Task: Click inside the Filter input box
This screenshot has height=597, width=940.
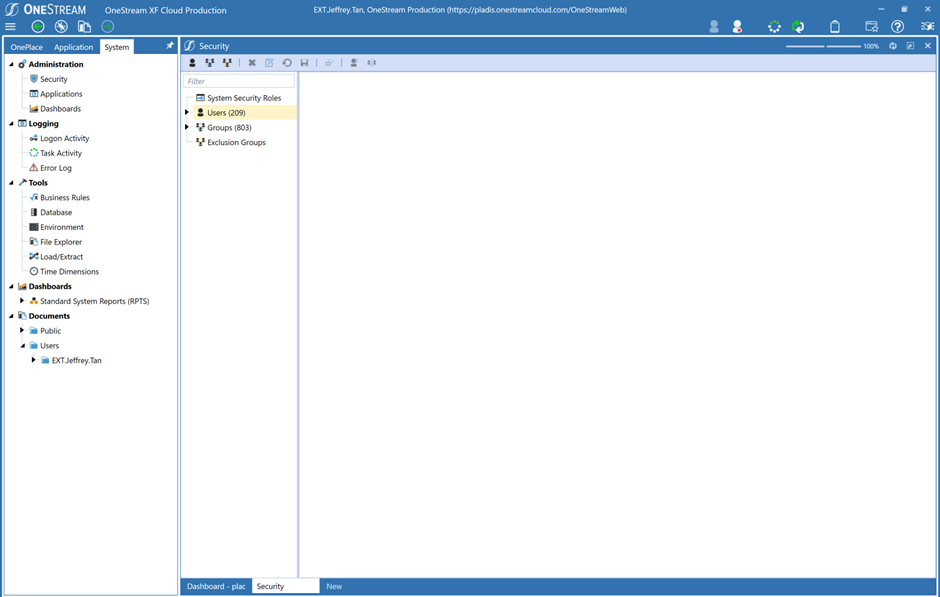Action: point(238,80)
